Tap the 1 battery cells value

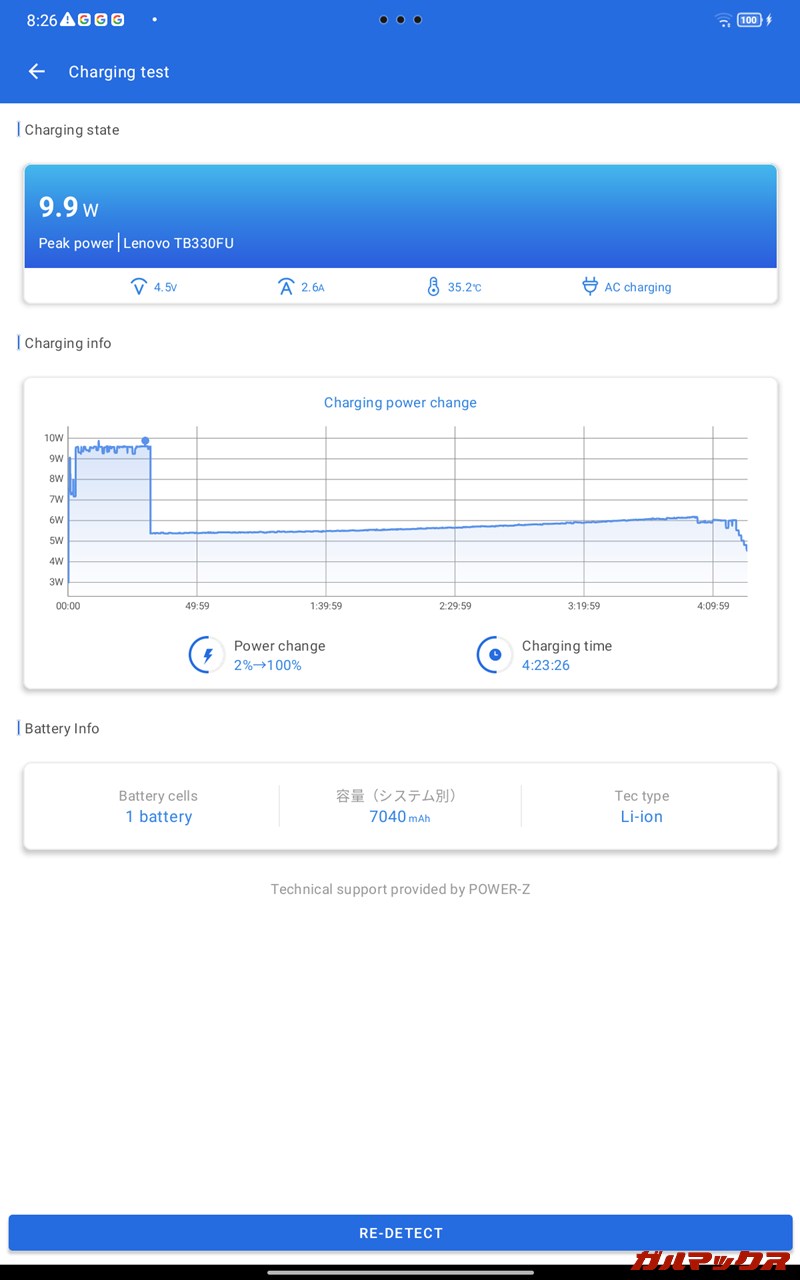coord(158,817)
